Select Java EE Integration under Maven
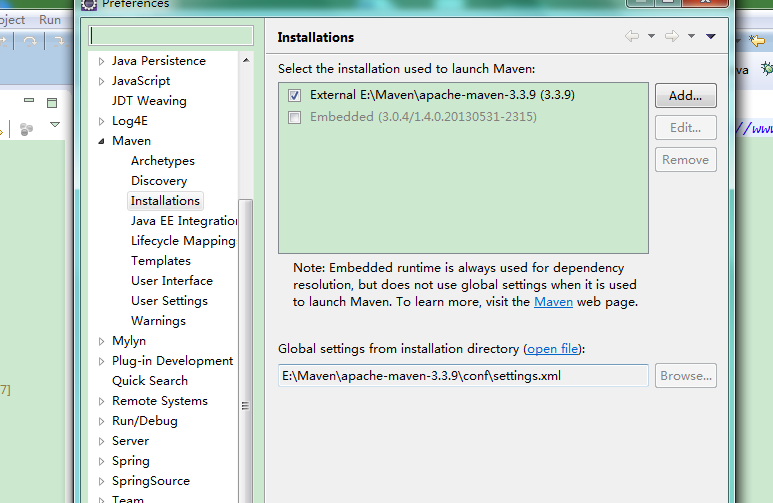 (184, 221)
